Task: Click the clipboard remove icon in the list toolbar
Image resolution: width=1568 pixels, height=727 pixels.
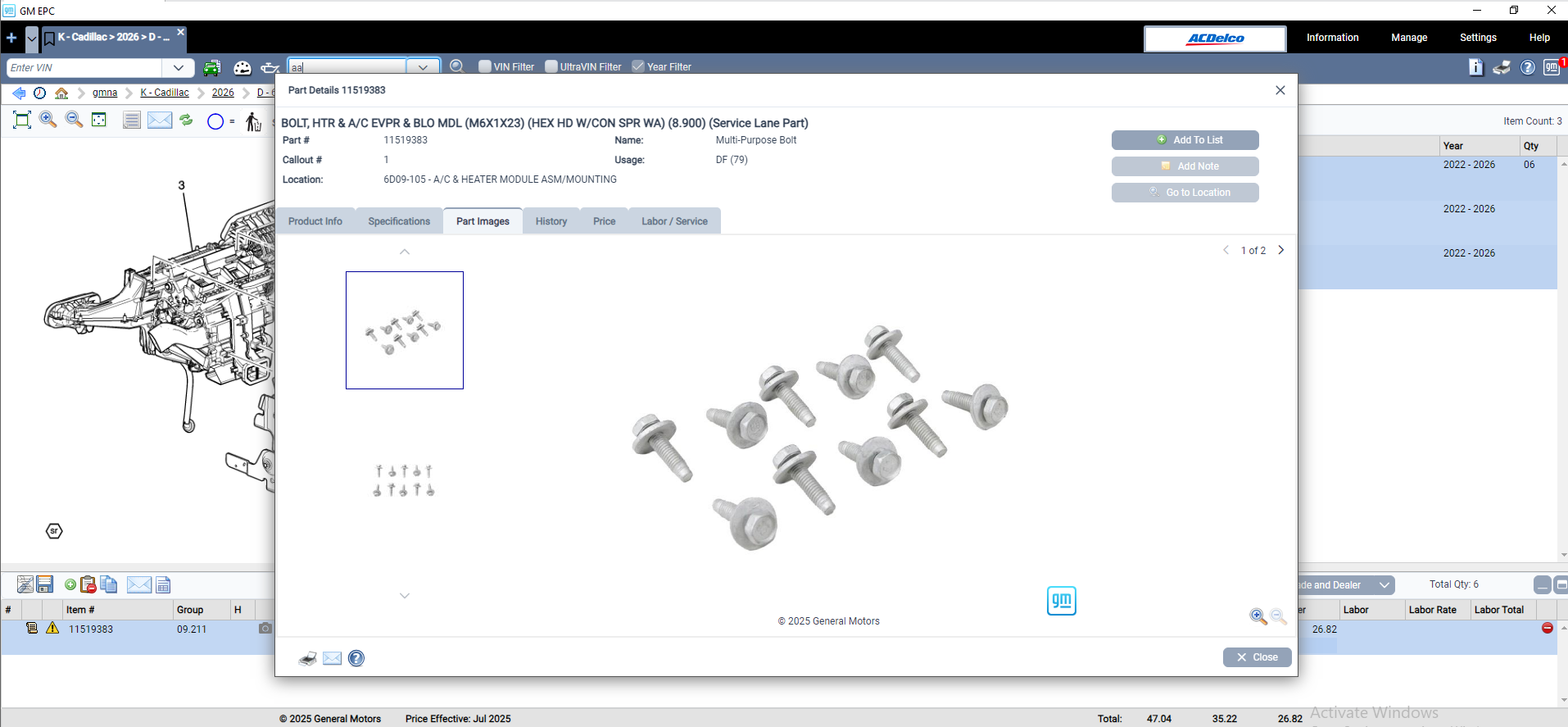Action: [88, 584]
